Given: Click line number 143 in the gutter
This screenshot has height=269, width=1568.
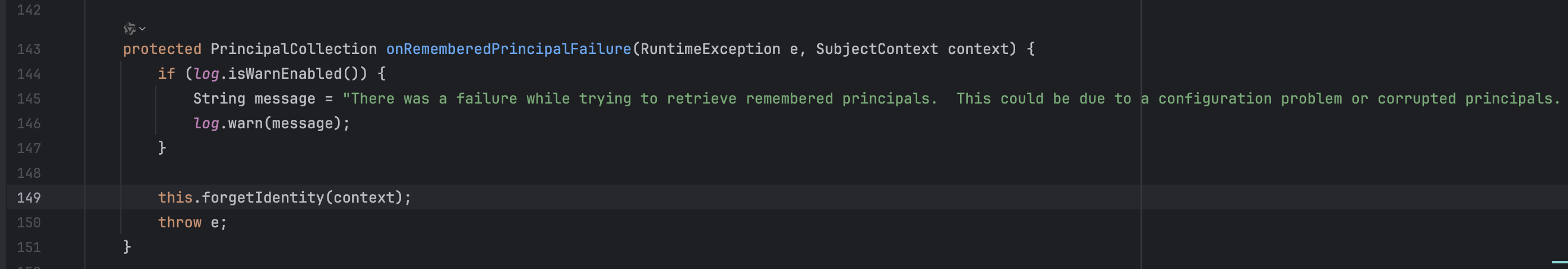Looking at the screenshot, I should (x=29, y=50).
